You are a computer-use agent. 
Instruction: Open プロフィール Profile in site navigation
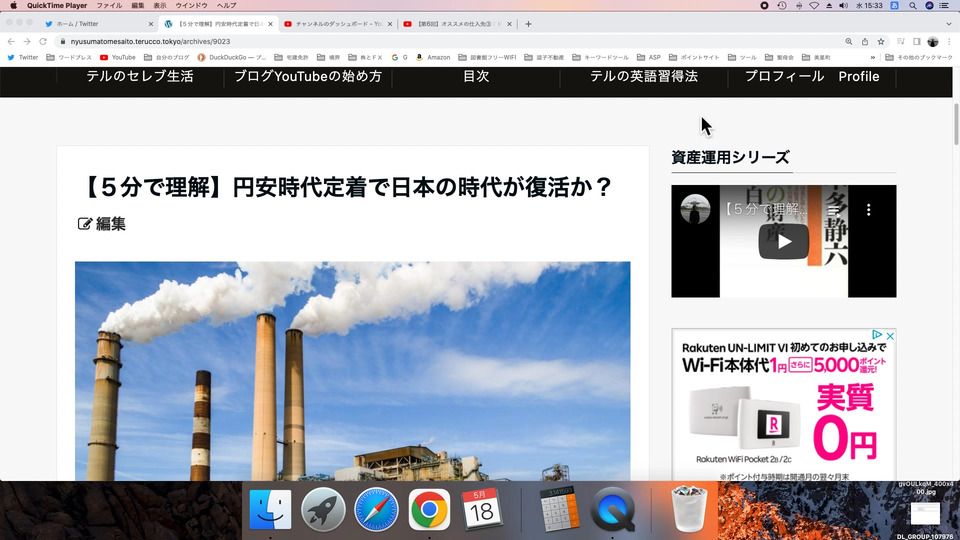(x=812, y=77)
